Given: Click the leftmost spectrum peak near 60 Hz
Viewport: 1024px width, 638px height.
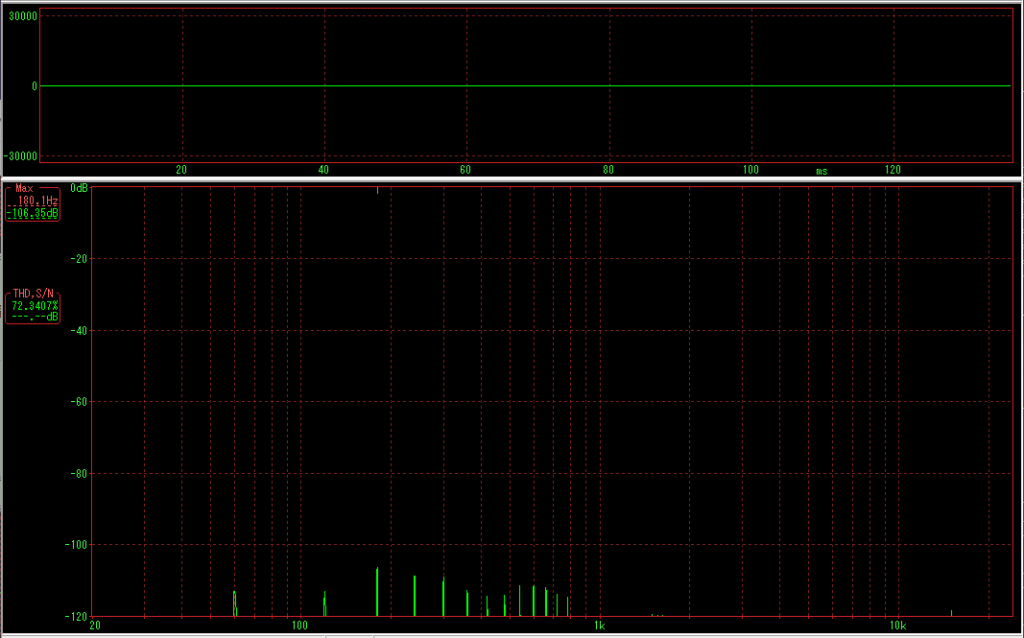Looking at the screenshot, I should click(x=234, y=603).
